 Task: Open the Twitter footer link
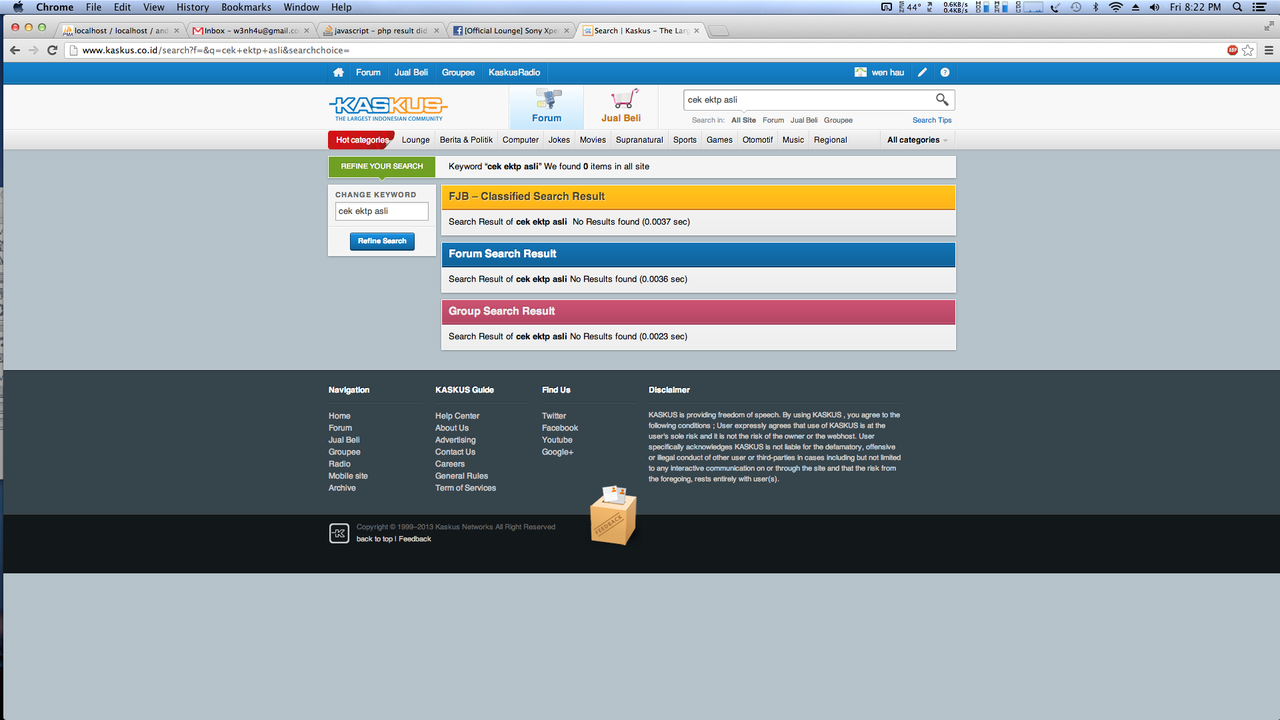pyautogui.click(x=554, y=416)
